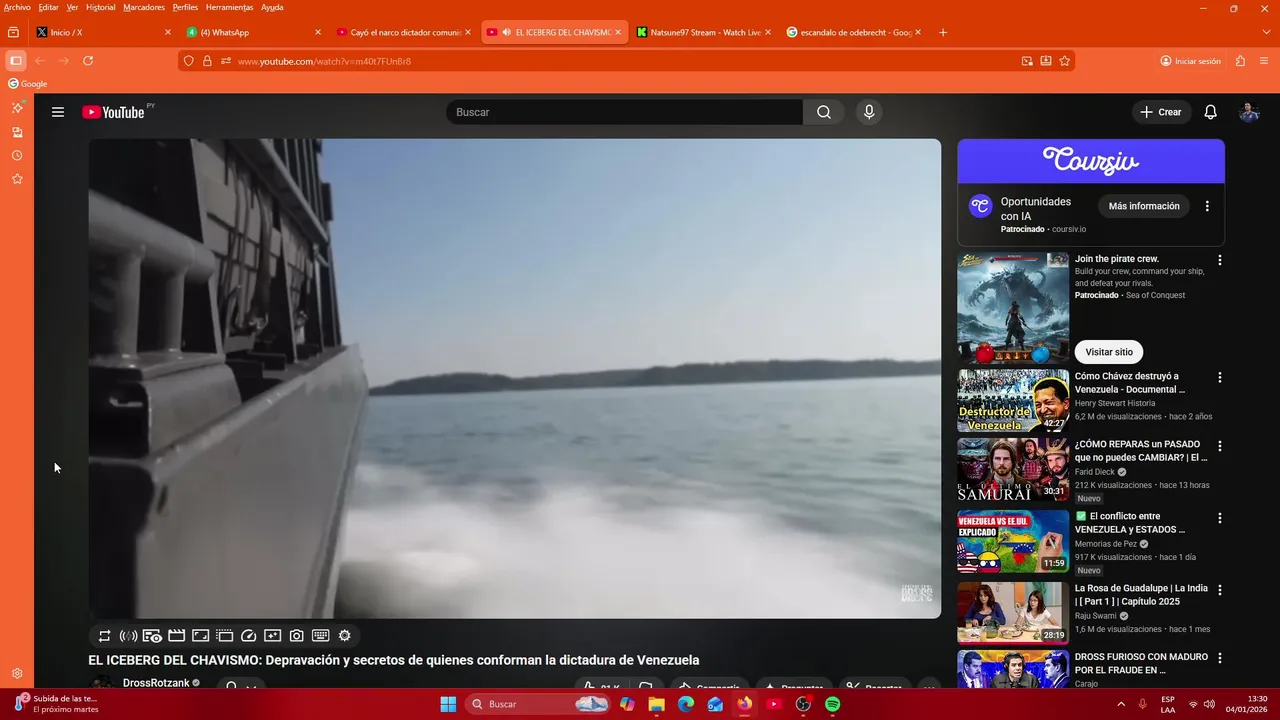Open the YouTube guide hamburger menu
Screen dimensions: 1280x720
[x=58, y=112]
